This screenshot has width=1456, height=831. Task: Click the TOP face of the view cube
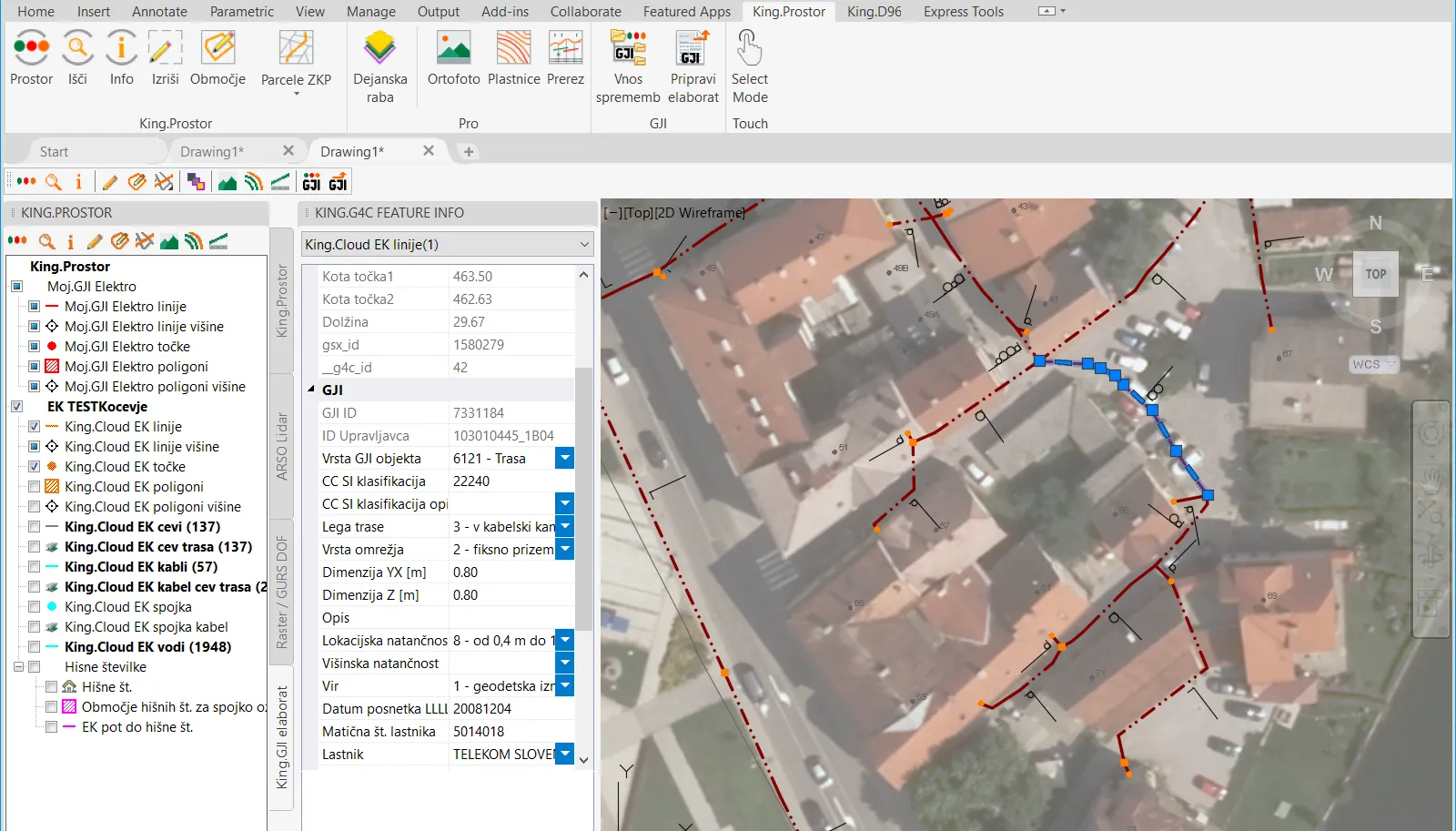point(1375,274)
